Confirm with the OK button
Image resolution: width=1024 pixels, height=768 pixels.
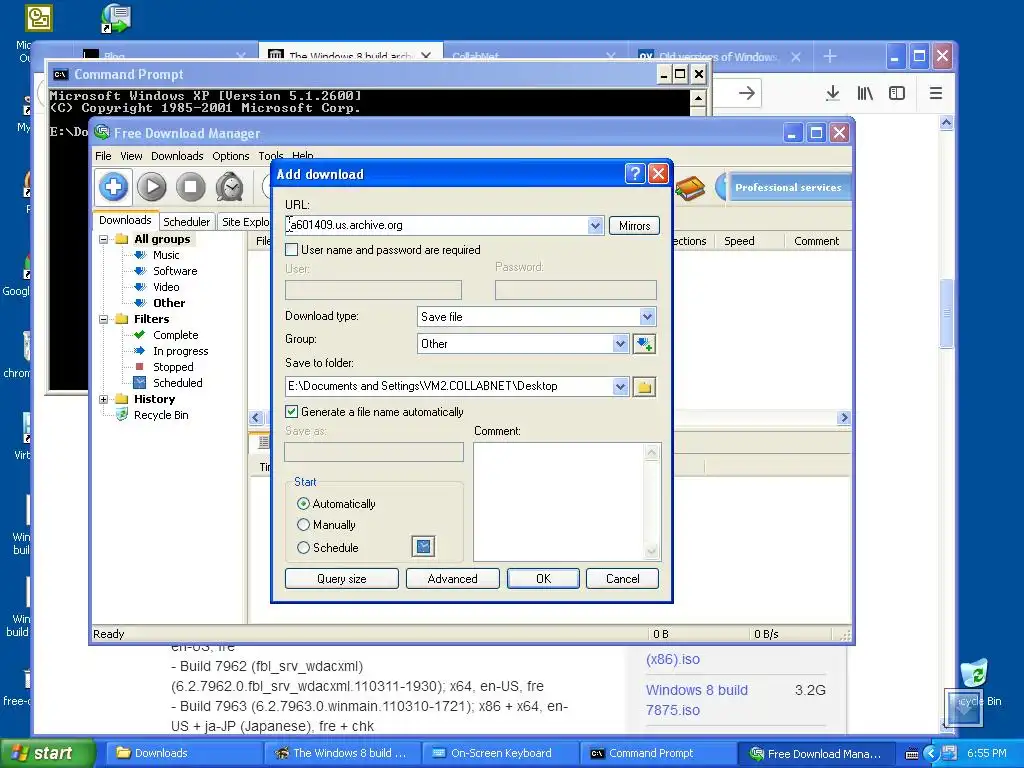coord(543,579)
